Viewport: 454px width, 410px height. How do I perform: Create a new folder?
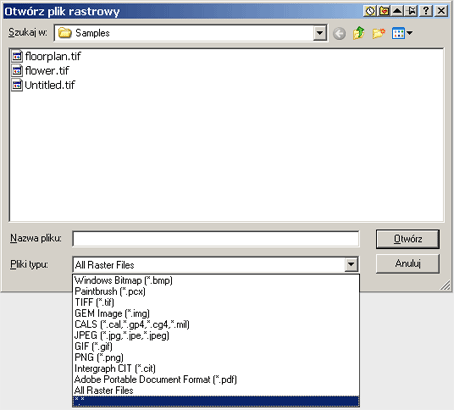(378, 33)
